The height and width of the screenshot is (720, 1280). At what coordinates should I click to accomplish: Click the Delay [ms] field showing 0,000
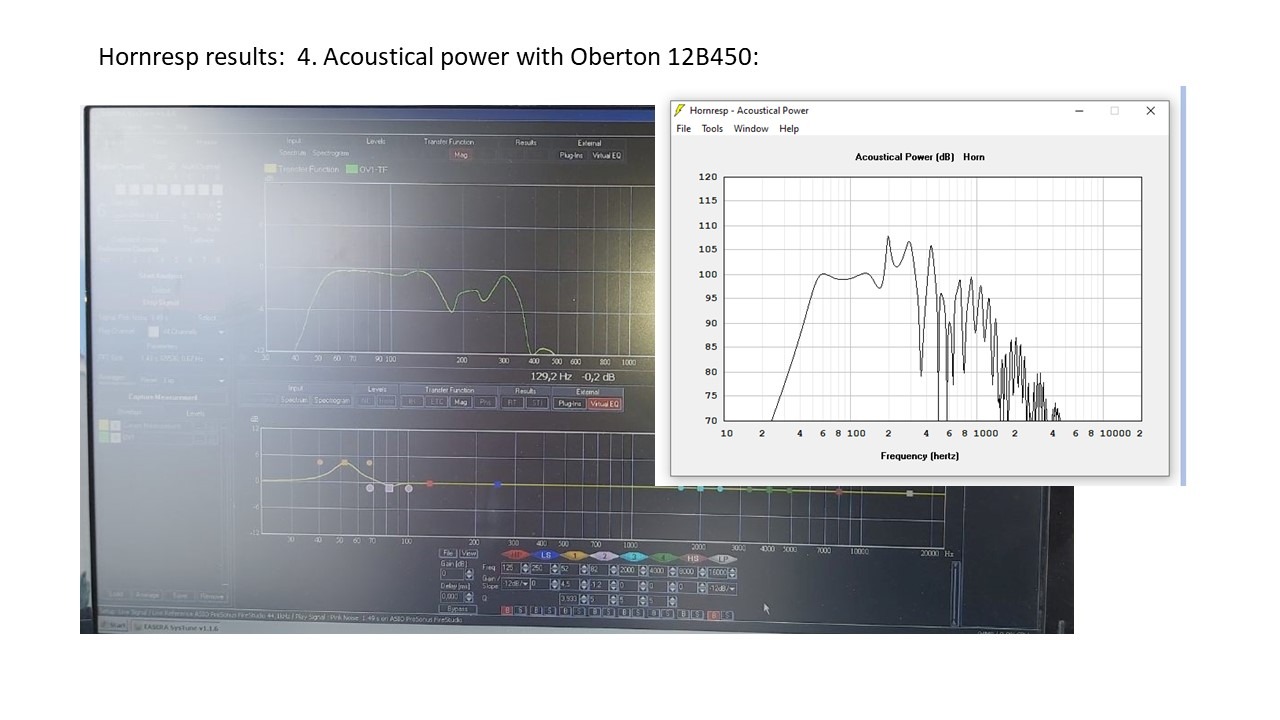452,597
